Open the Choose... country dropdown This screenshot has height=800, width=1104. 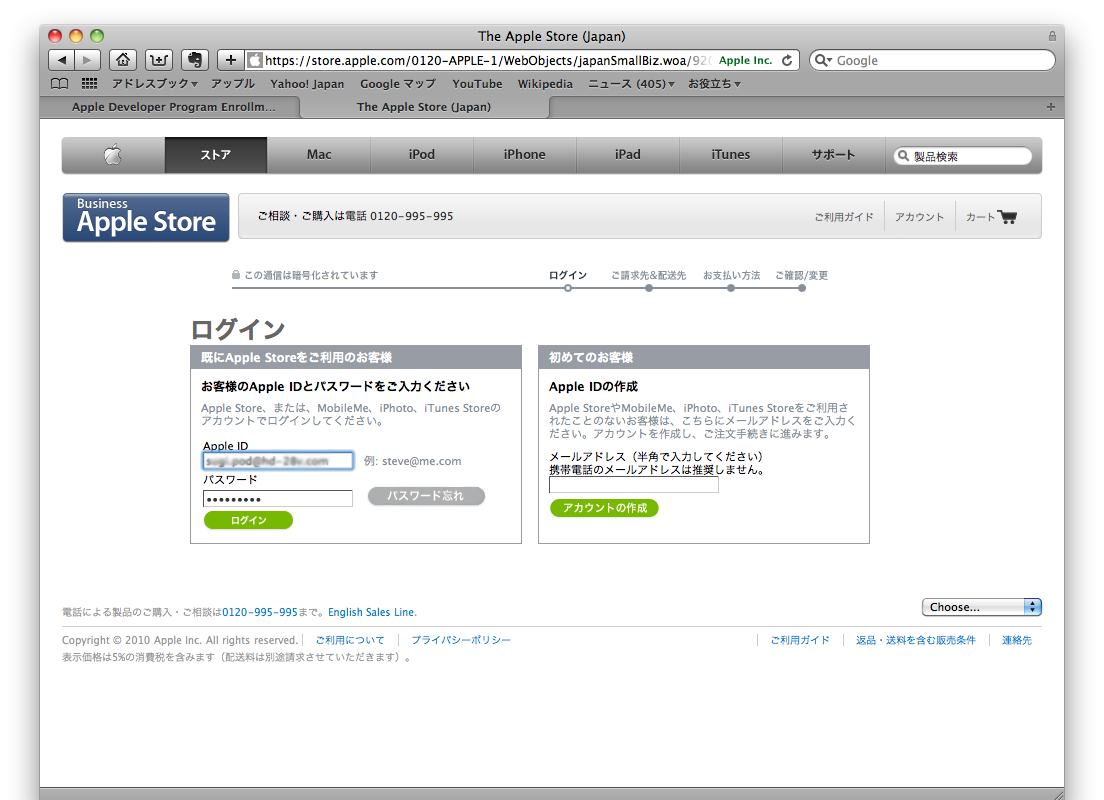(x=981, y=607)
